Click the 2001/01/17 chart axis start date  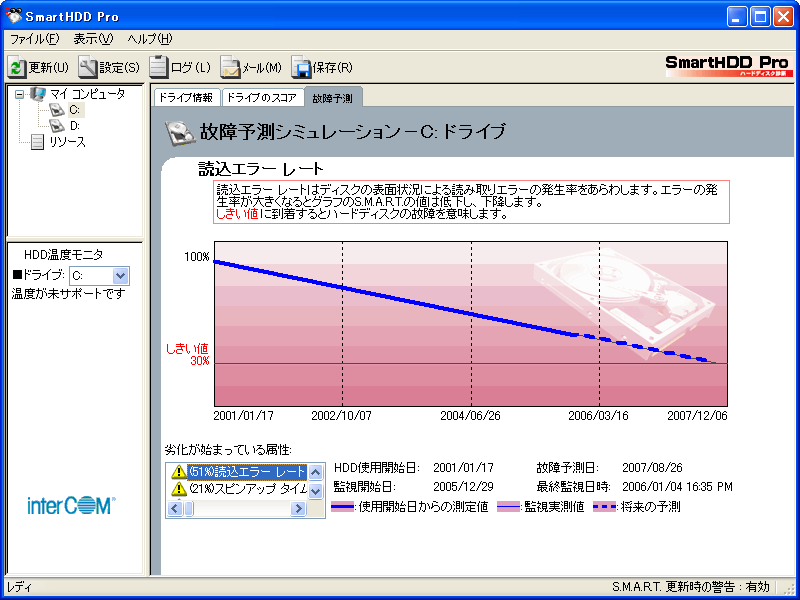point(244,416)
